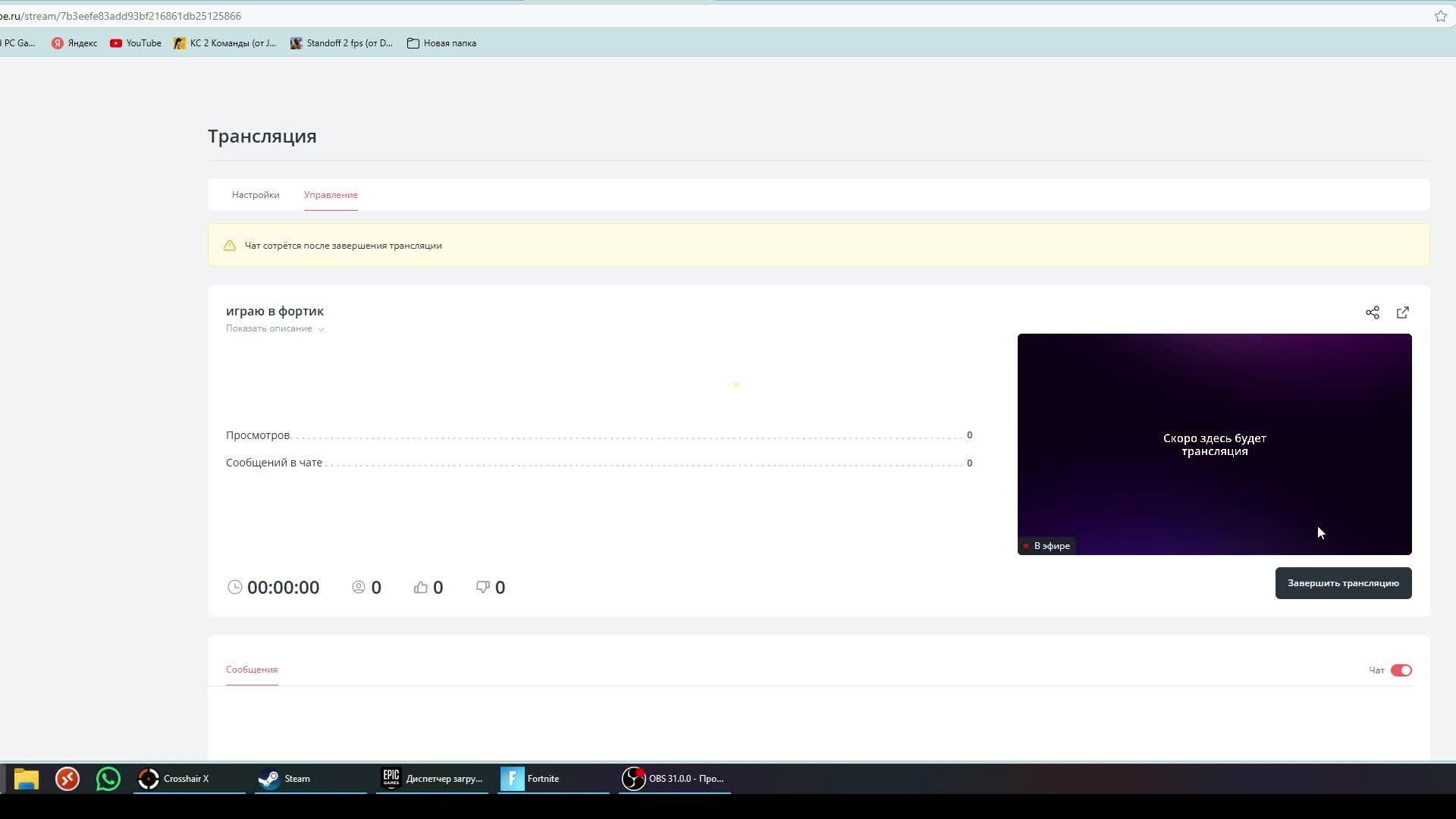
Task: Open OBS 31.0.0 from the taskbar
Action: coord(674,779)
